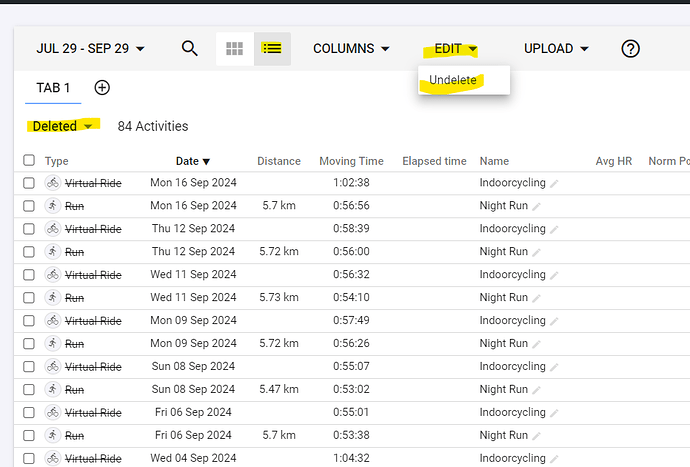
Task: Sort by the Moving Time column header
Action: pos(352,161)
